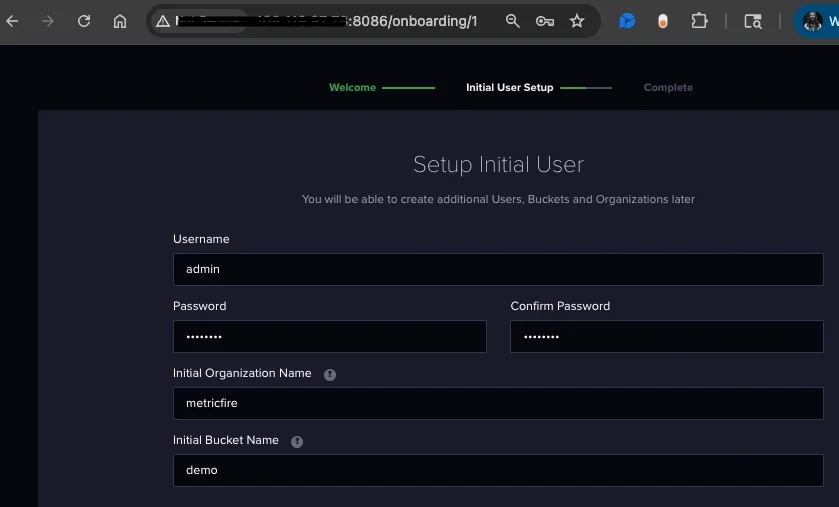Click the Username label
839x507 pixels.
(201, 239)
